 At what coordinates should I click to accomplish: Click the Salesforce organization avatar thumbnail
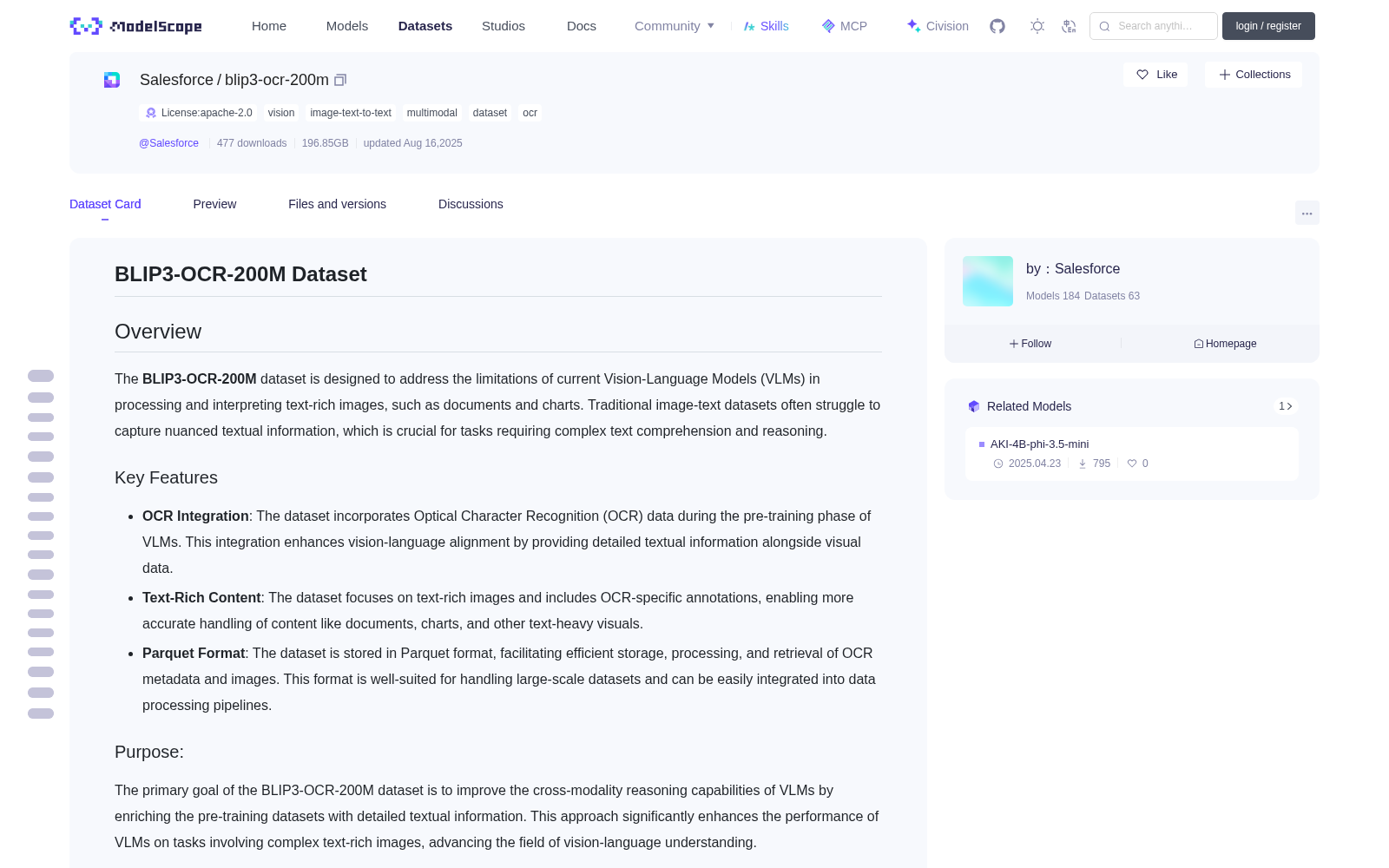[x=988, y=281]
